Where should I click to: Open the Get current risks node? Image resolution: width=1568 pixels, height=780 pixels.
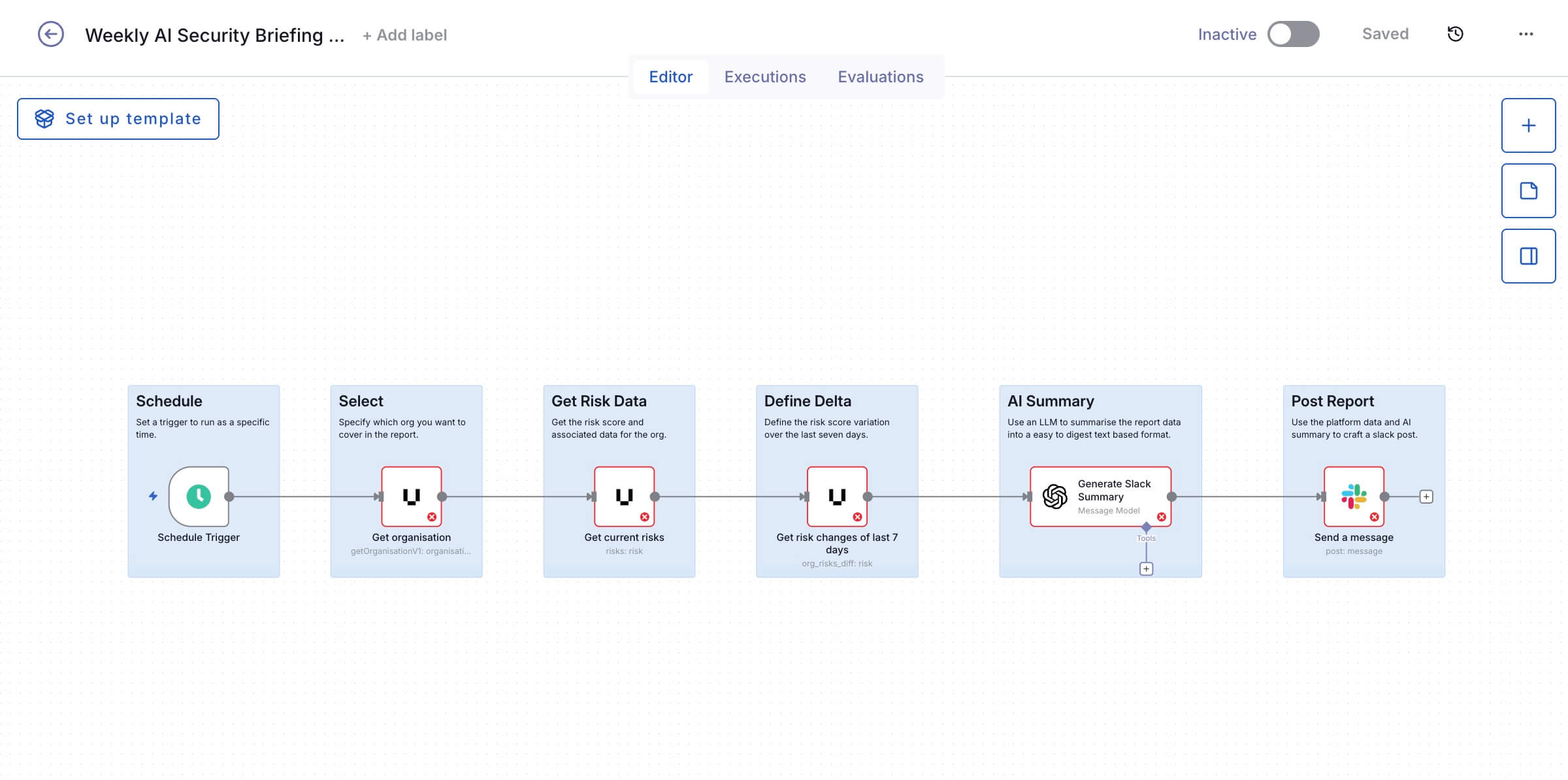(623, 496)
